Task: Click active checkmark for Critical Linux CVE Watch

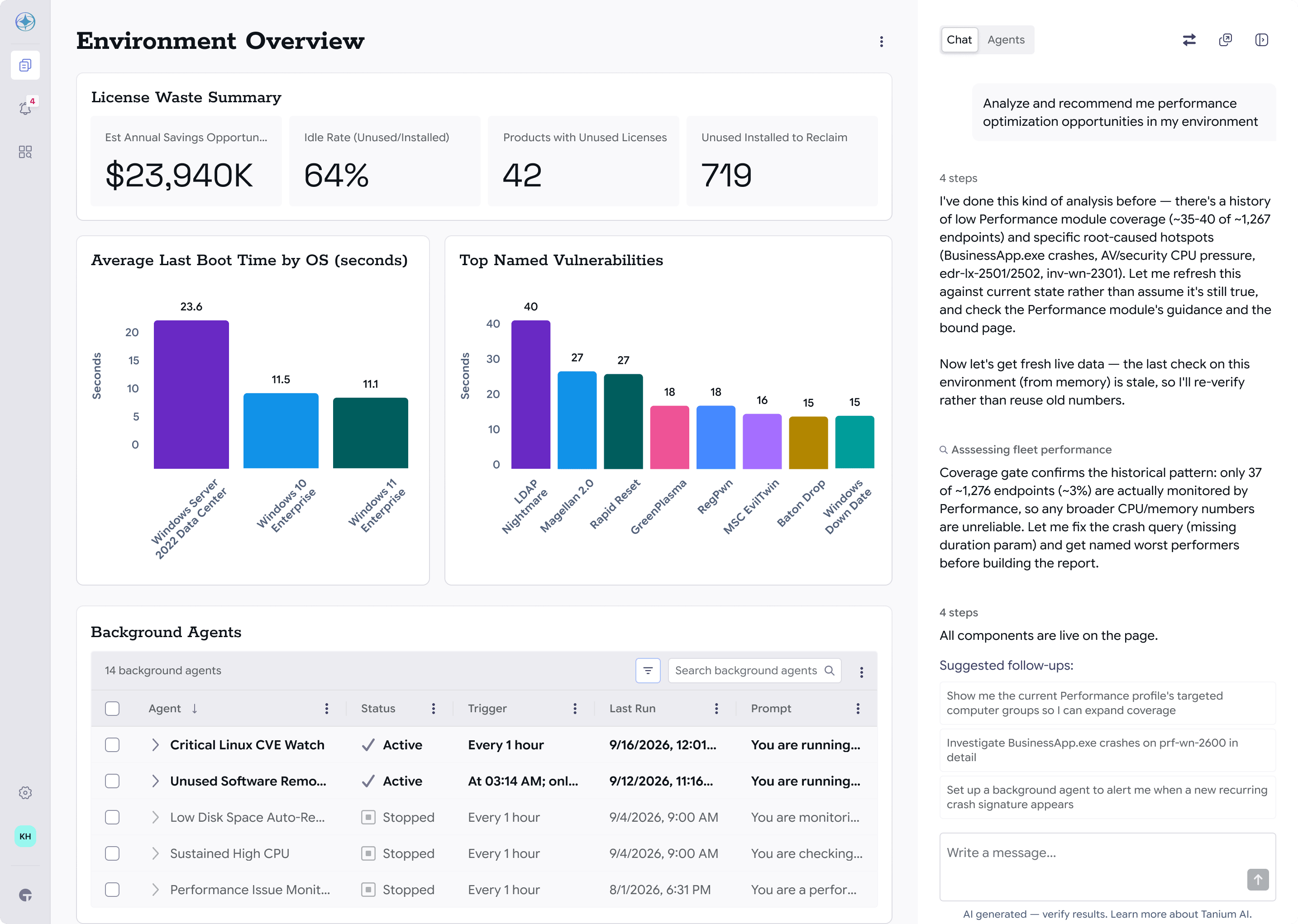Action: [x=368, y=745]
